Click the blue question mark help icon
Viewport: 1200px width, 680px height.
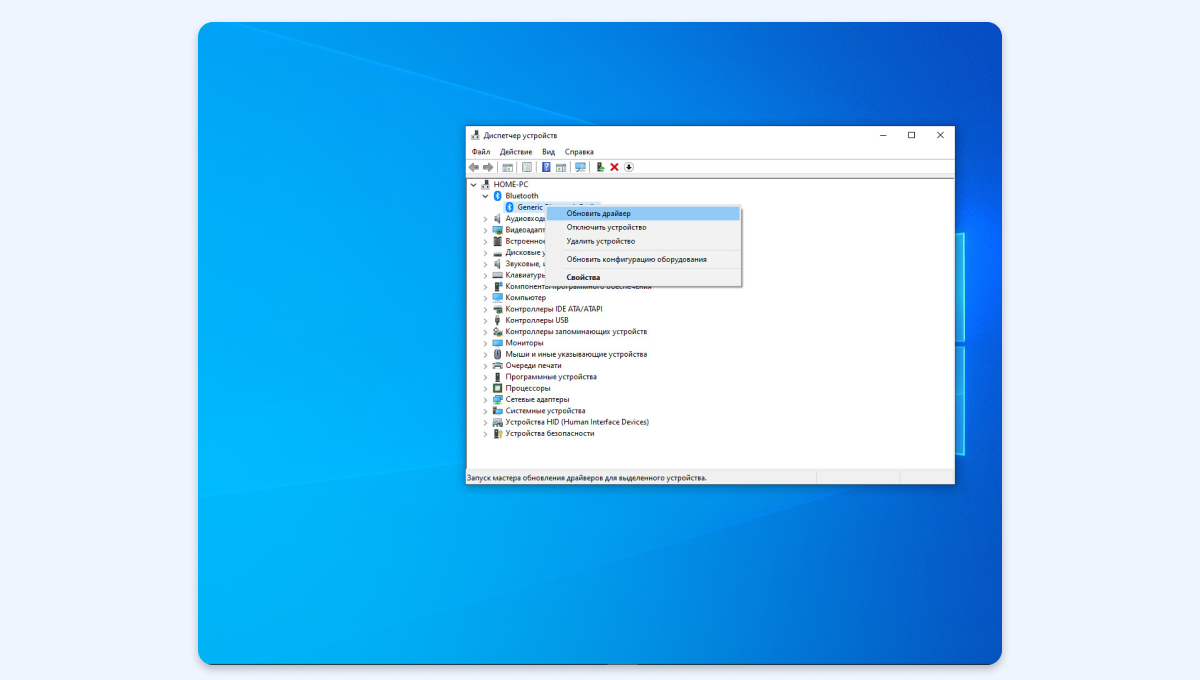546,167
